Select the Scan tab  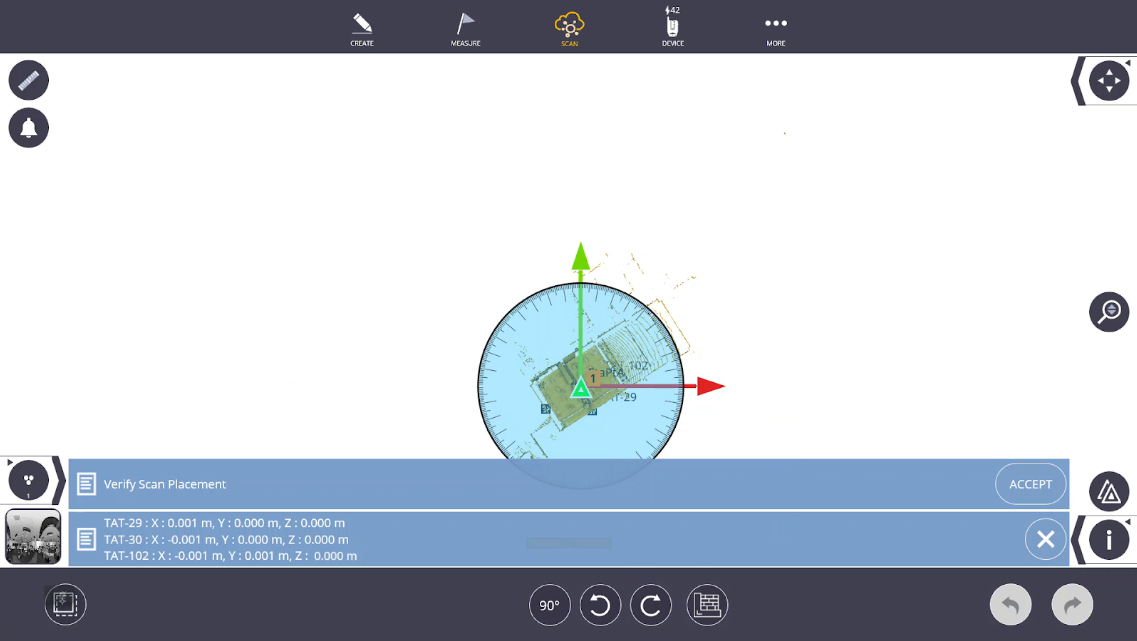(569, 29)
